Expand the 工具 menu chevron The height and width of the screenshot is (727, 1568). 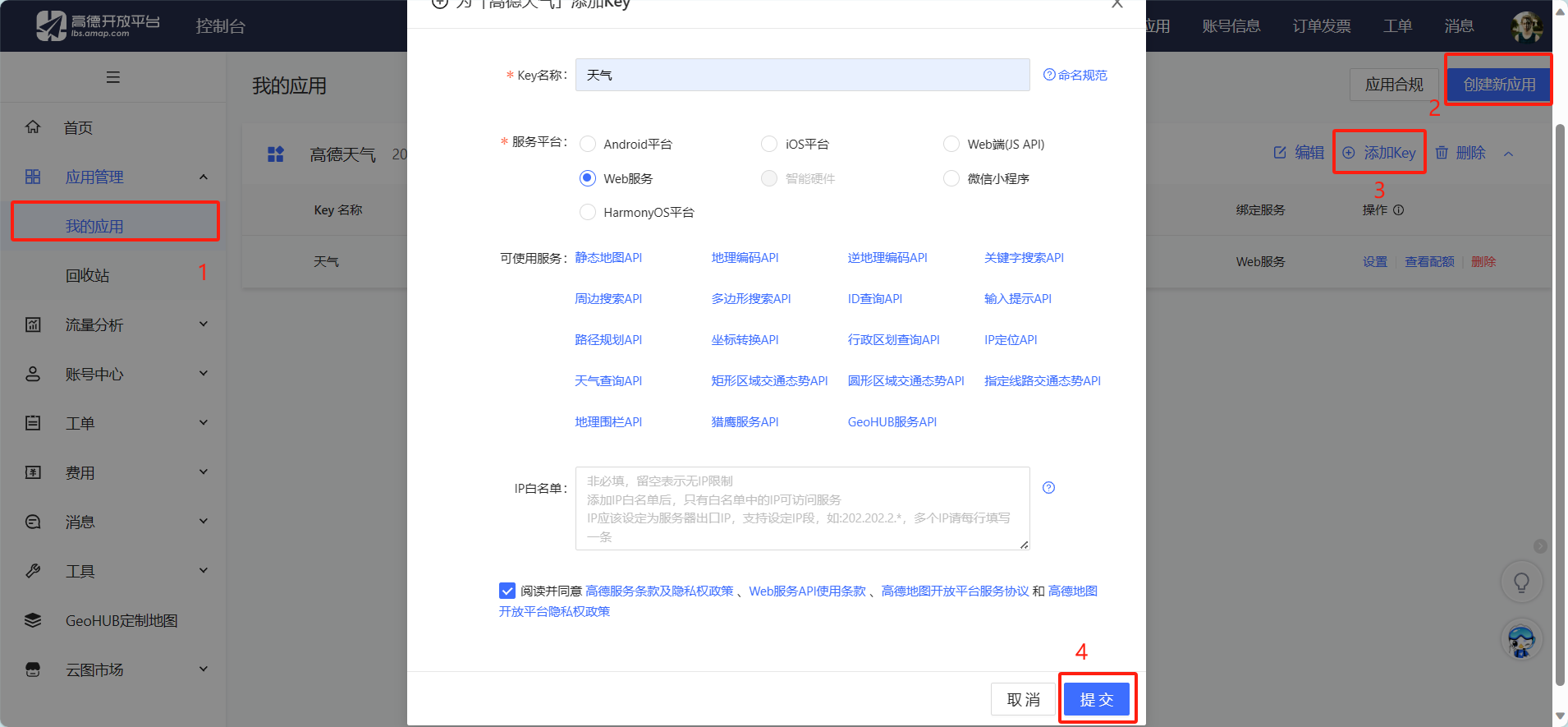(x=204, y=571)
